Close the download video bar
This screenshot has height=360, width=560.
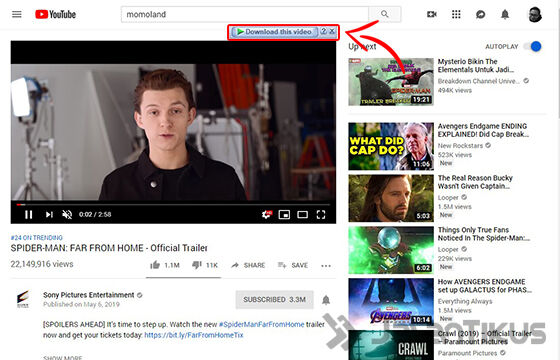point(332,31)
